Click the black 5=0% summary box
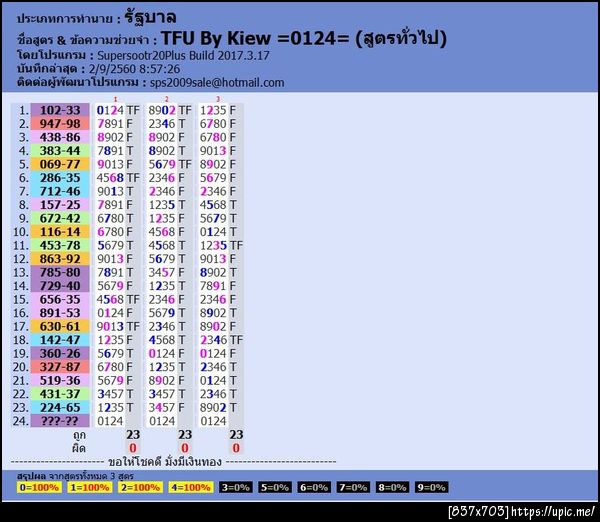This screenshot has height=522, width=600. [275, 488]
